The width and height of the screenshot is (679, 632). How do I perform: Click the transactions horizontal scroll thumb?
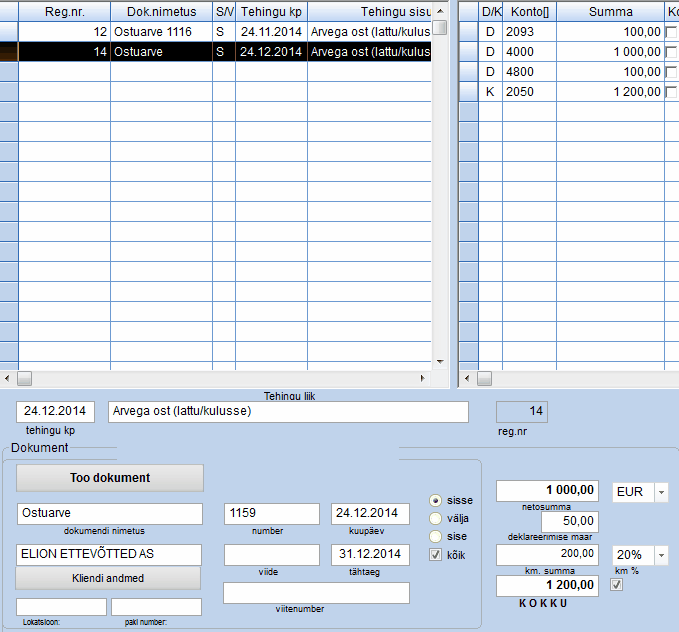click(24, 378)
